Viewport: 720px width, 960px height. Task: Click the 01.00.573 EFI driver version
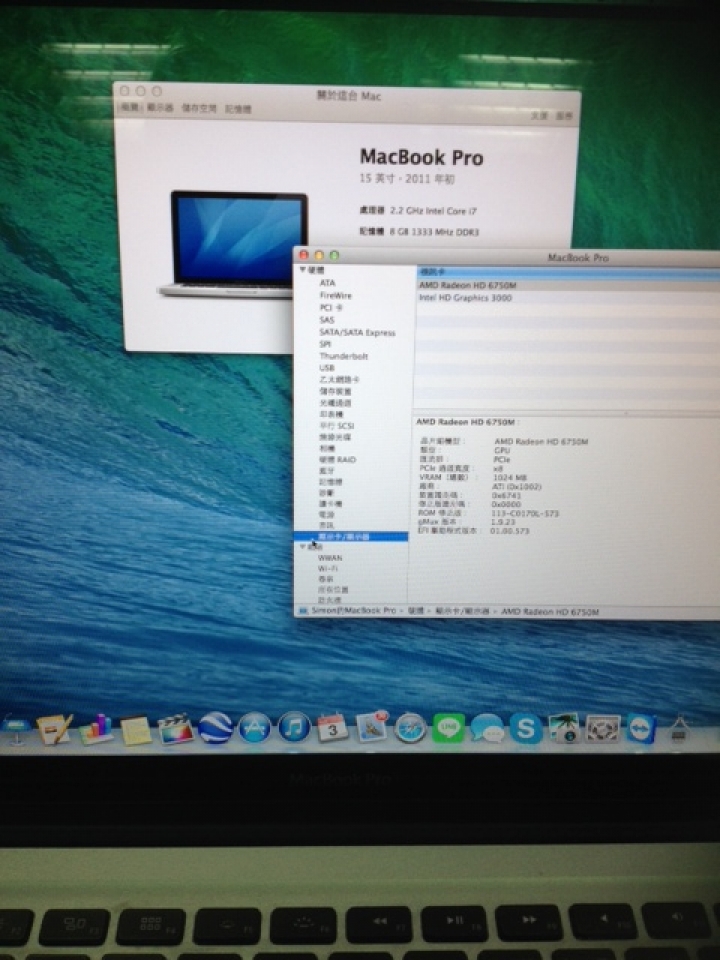509,531
